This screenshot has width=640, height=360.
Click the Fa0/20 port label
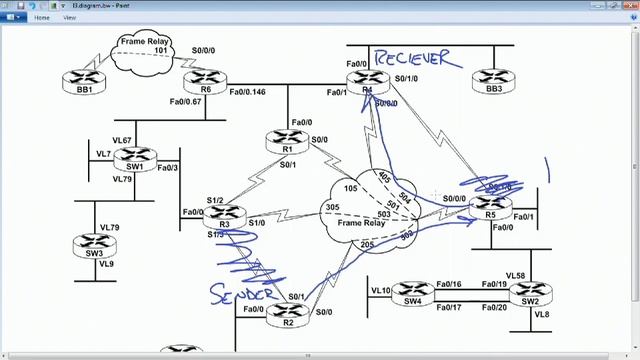coord(494,307)
